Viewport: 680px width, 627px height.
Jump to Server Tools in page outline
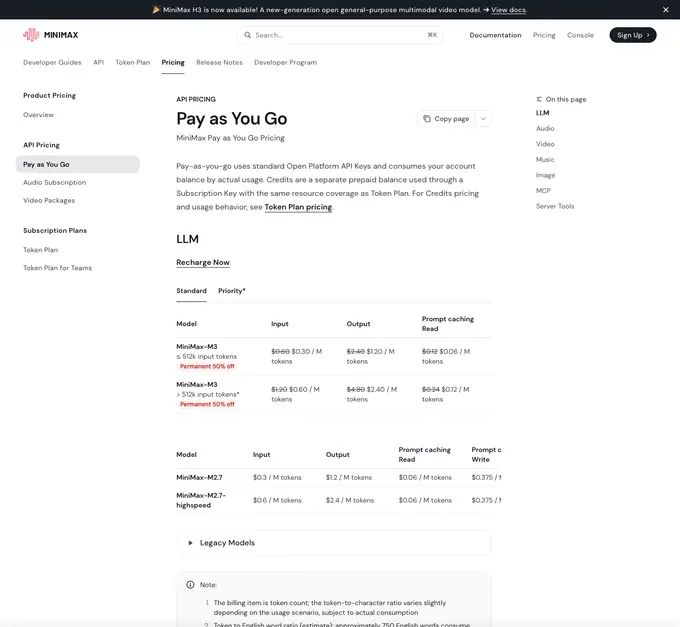tap(555, 206)
